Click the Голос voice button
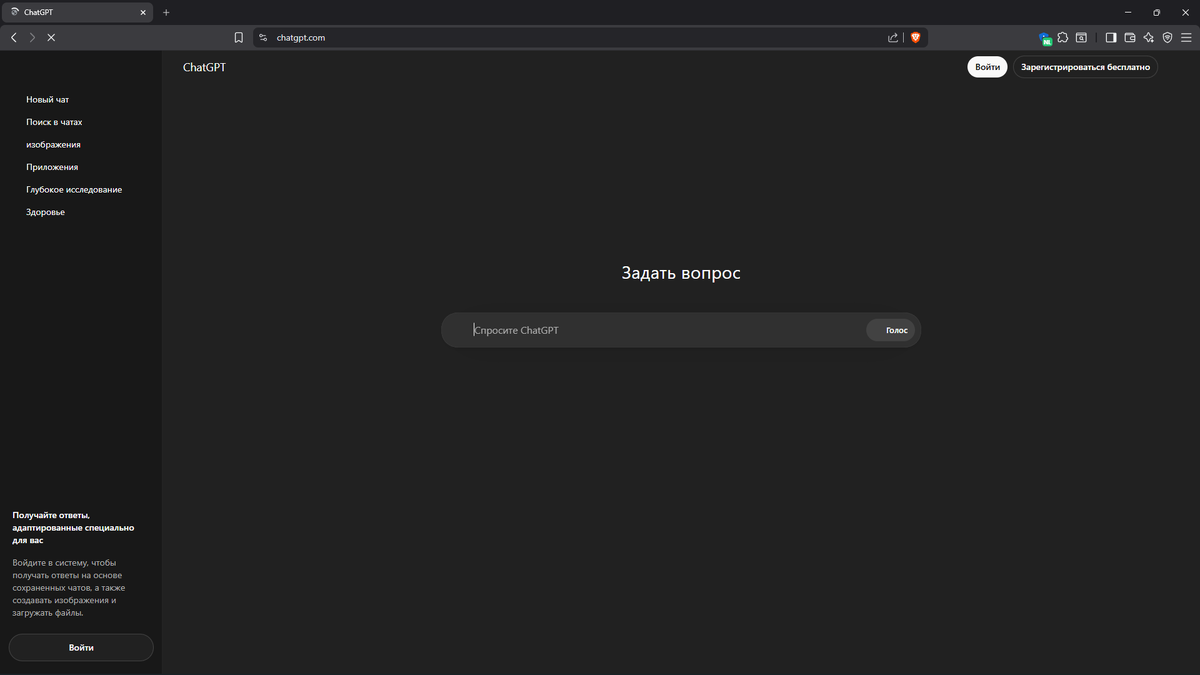 tap(891, 330)
